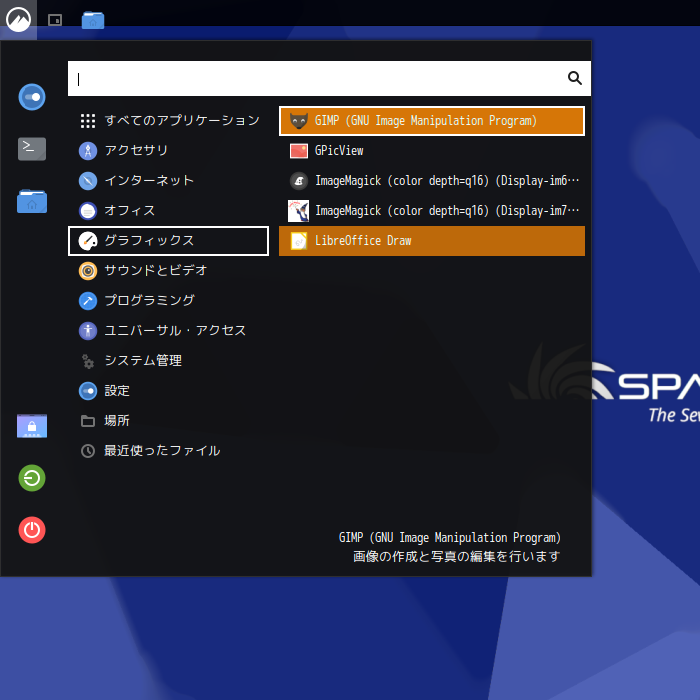
Task: Click the オフィス category icon
Action: tap(88, 211)
